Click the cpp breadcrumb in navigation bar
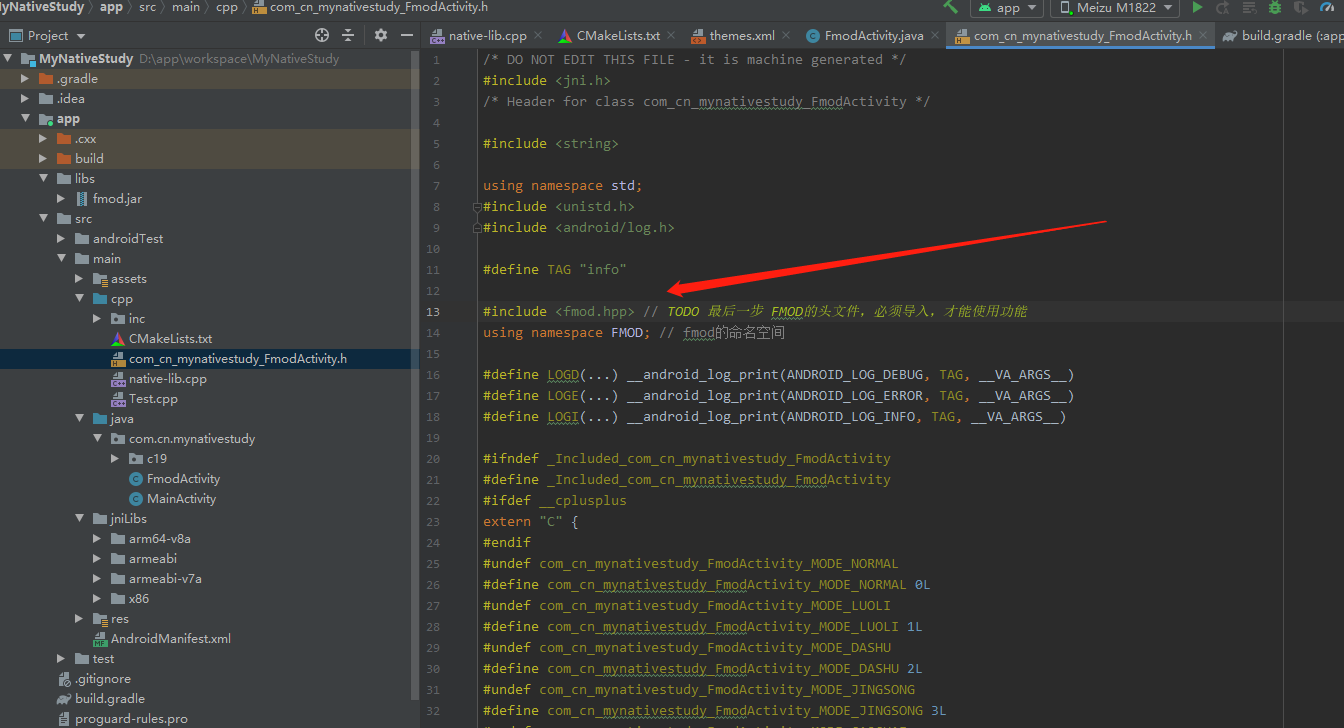 (x=226, y=7)
